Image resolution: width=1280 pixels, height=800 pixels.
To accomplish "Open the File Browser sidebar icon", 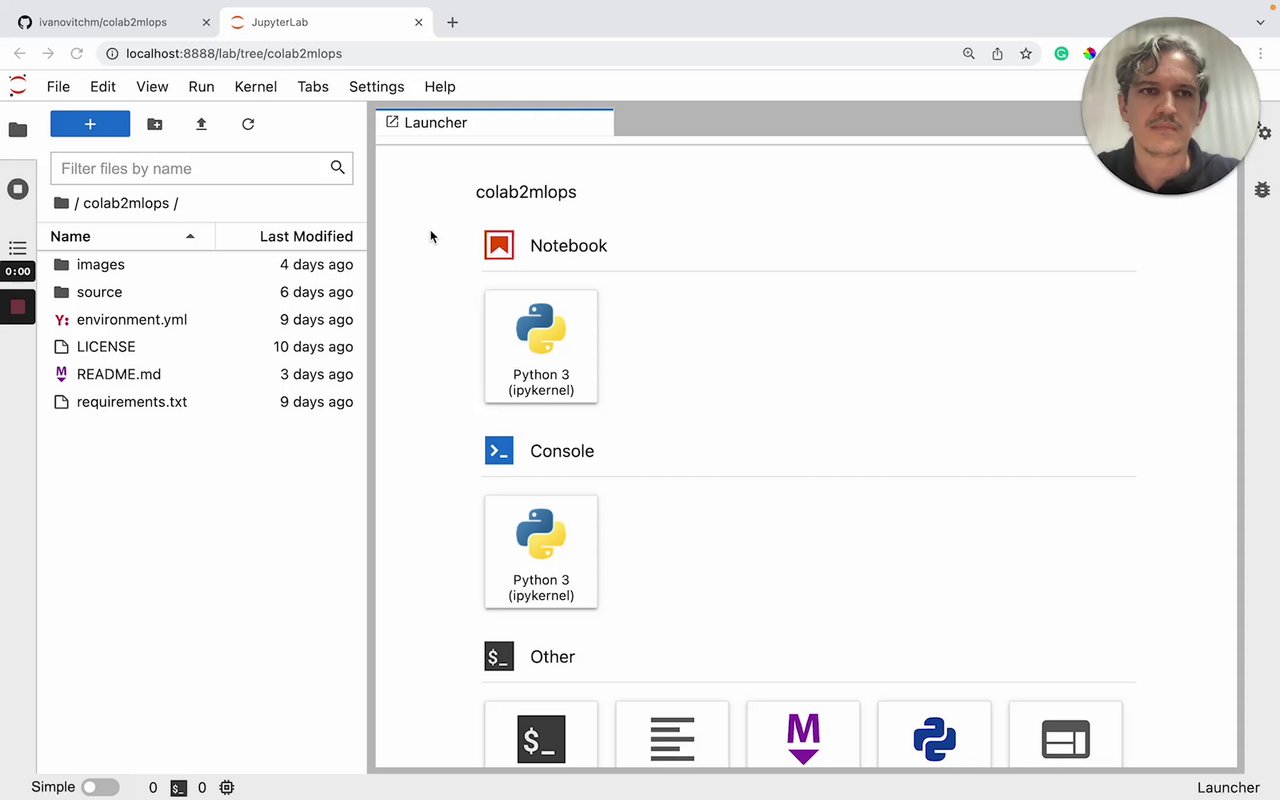I will [18, 129].
